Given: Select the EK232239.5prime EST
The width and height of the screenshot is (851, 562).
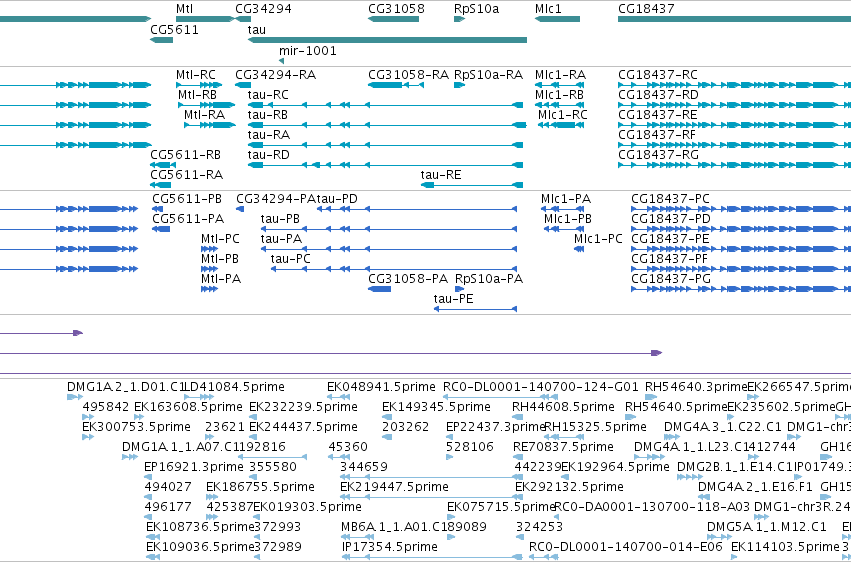Looking at the screenshot, I should pyautogui.click(x=253, y=417).
